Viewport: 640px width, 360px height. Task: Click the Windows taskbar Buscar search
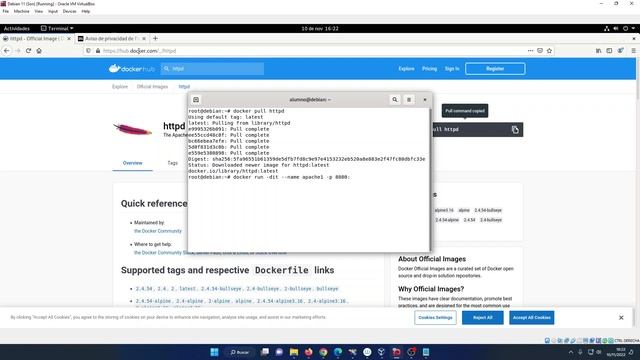[240, 352]
